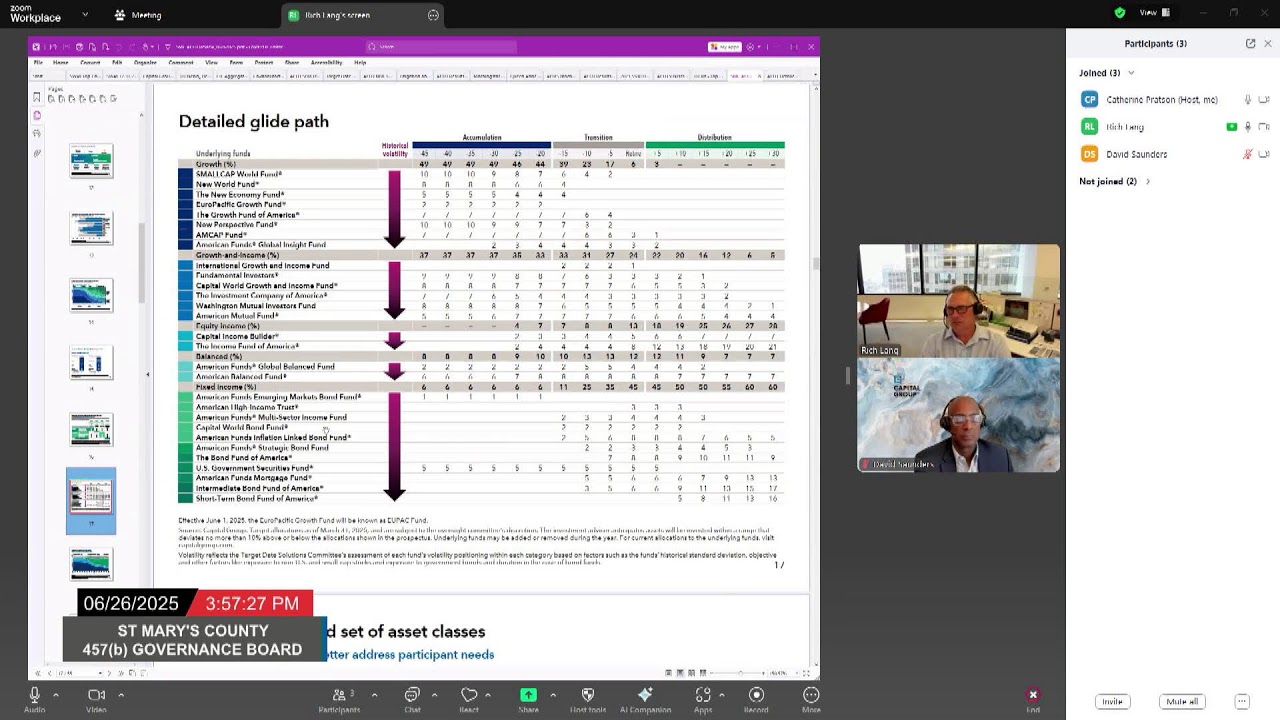Click the green encryption shield icon
This screenshot has height=720, width=1280.
1119,13
